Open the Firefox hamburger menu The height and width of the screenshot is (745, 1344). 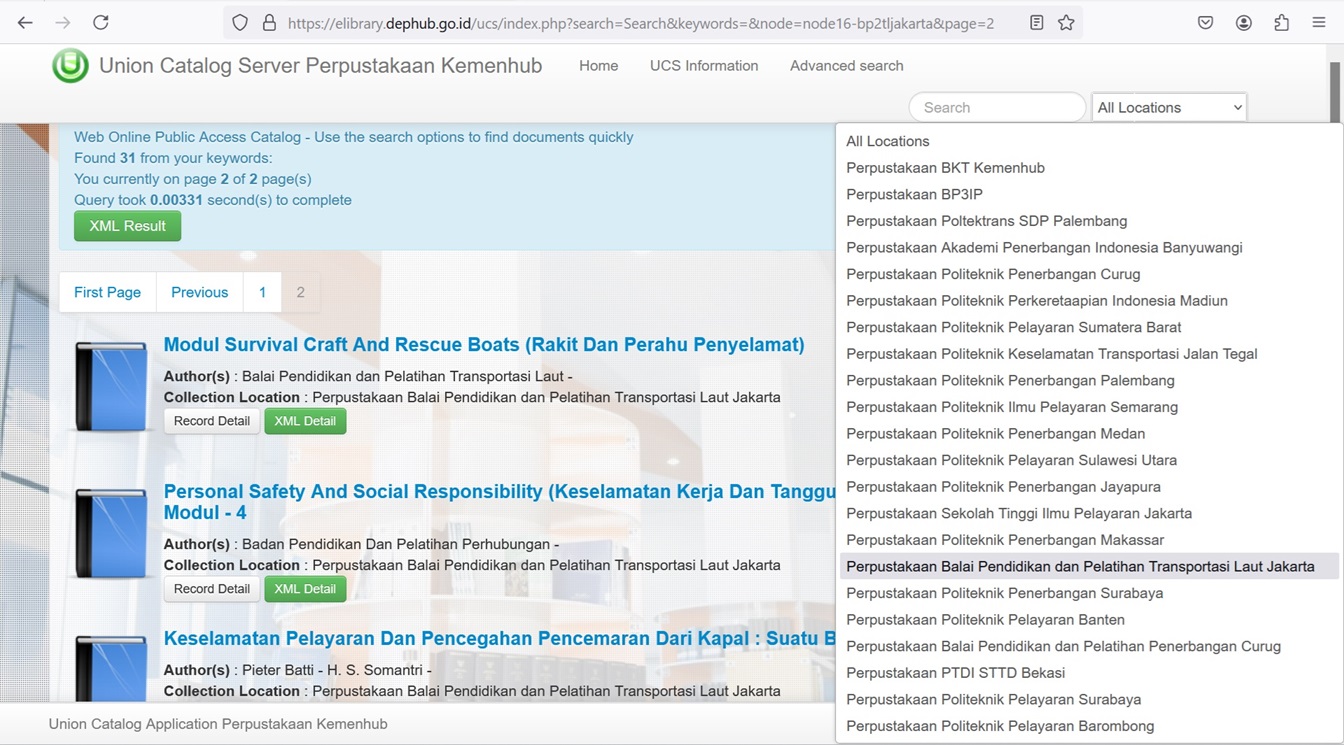(x=1319, y=22)
